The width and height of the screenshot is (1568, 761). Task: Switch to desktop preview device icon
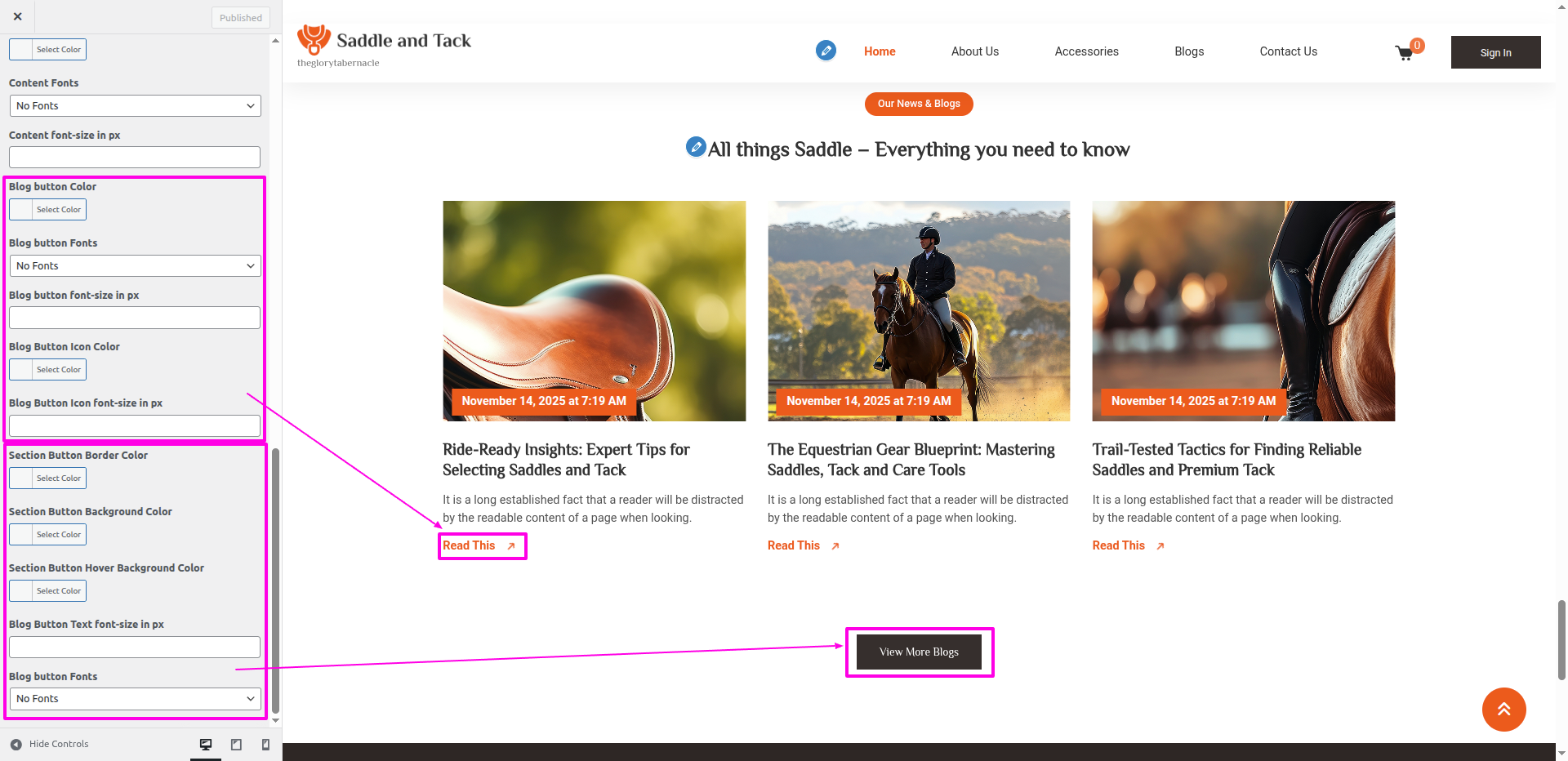(206, 744)
